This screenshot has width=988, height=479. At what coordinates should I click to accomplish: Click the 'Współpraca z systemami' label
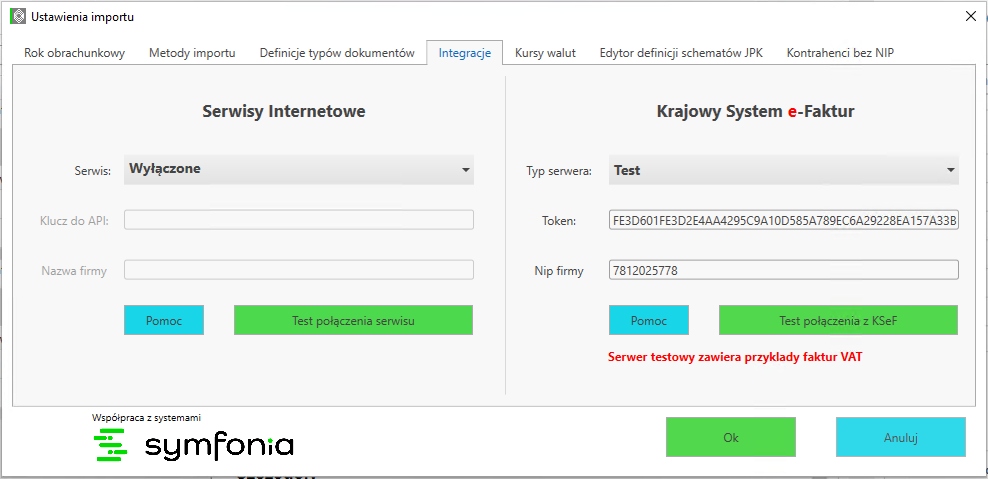click(x=146, y=417)
